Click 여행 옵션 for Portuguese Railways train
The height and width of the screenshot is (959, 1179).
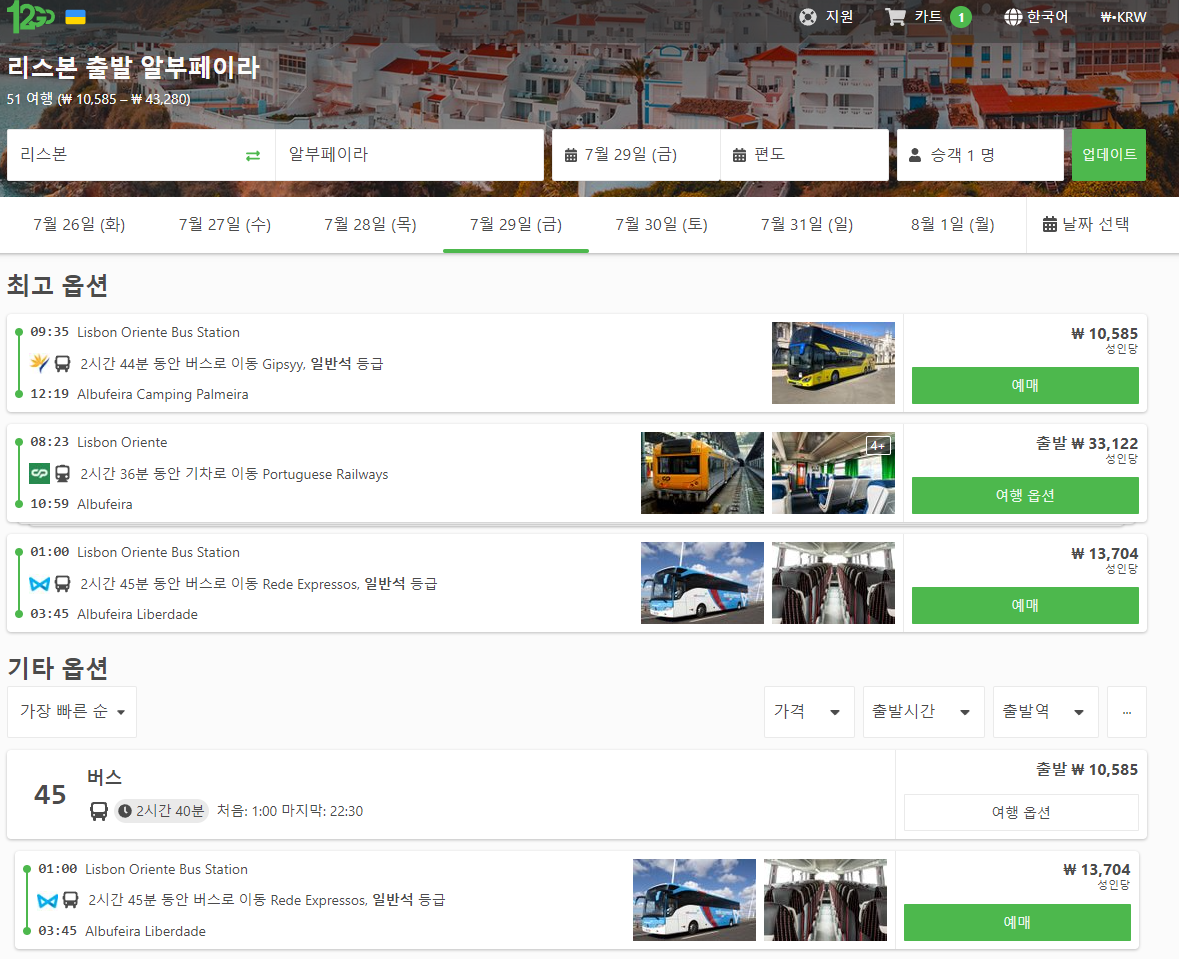(1025, 495)
